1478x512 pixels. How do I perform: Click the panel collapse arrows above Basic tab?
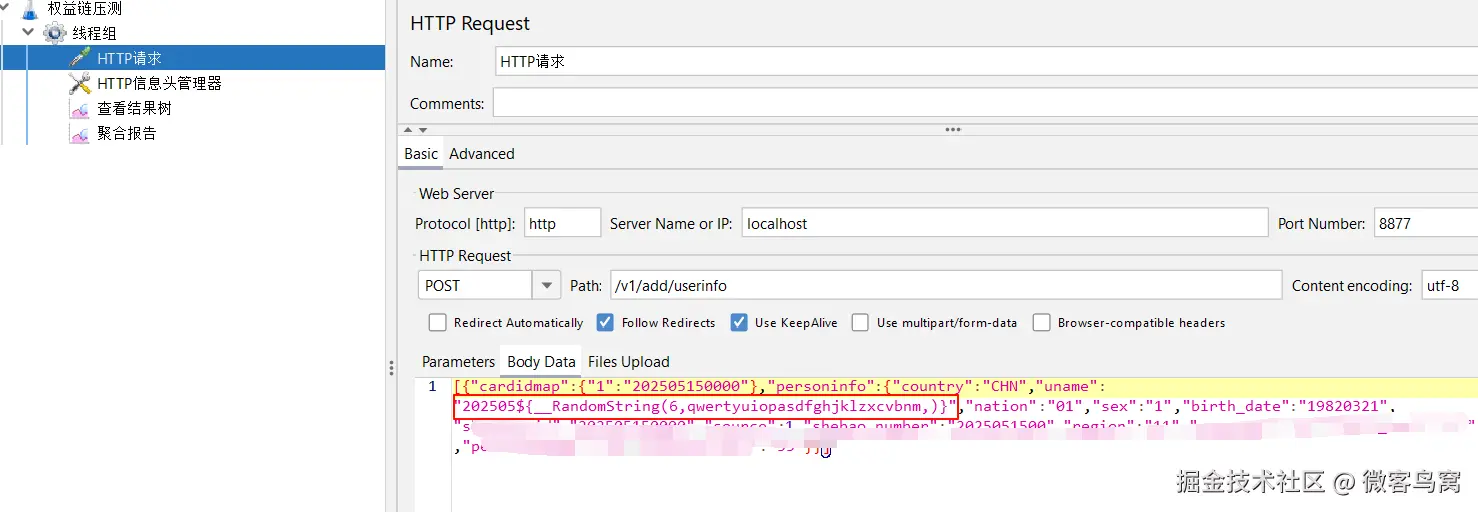415,130
